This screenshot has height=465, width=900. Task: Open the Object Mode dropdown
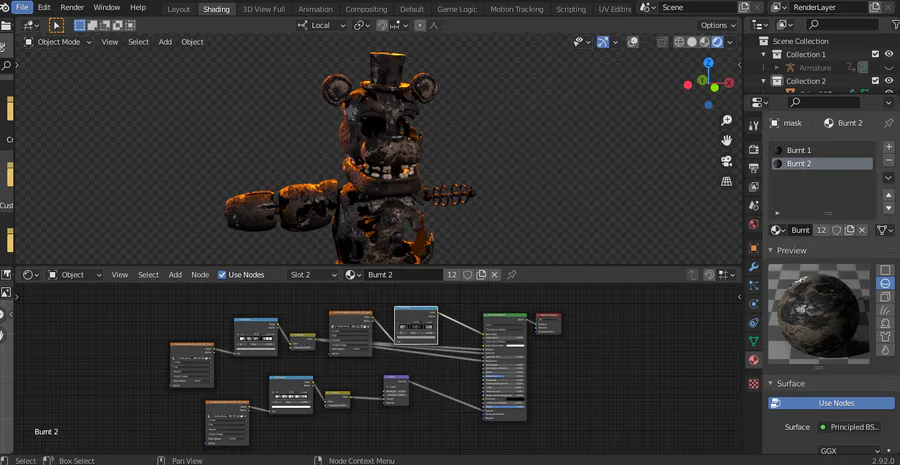click(58, 42)
